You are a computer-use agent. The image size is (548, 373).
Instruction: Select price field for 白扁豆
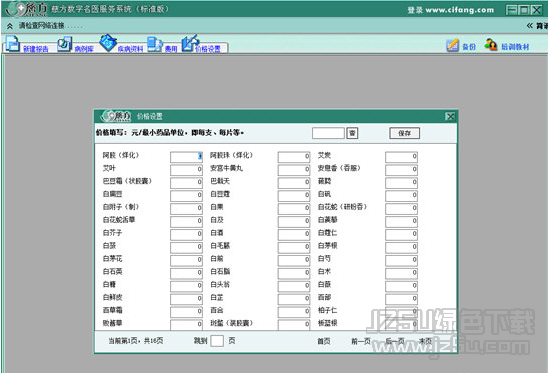click(x=186, y=195)
